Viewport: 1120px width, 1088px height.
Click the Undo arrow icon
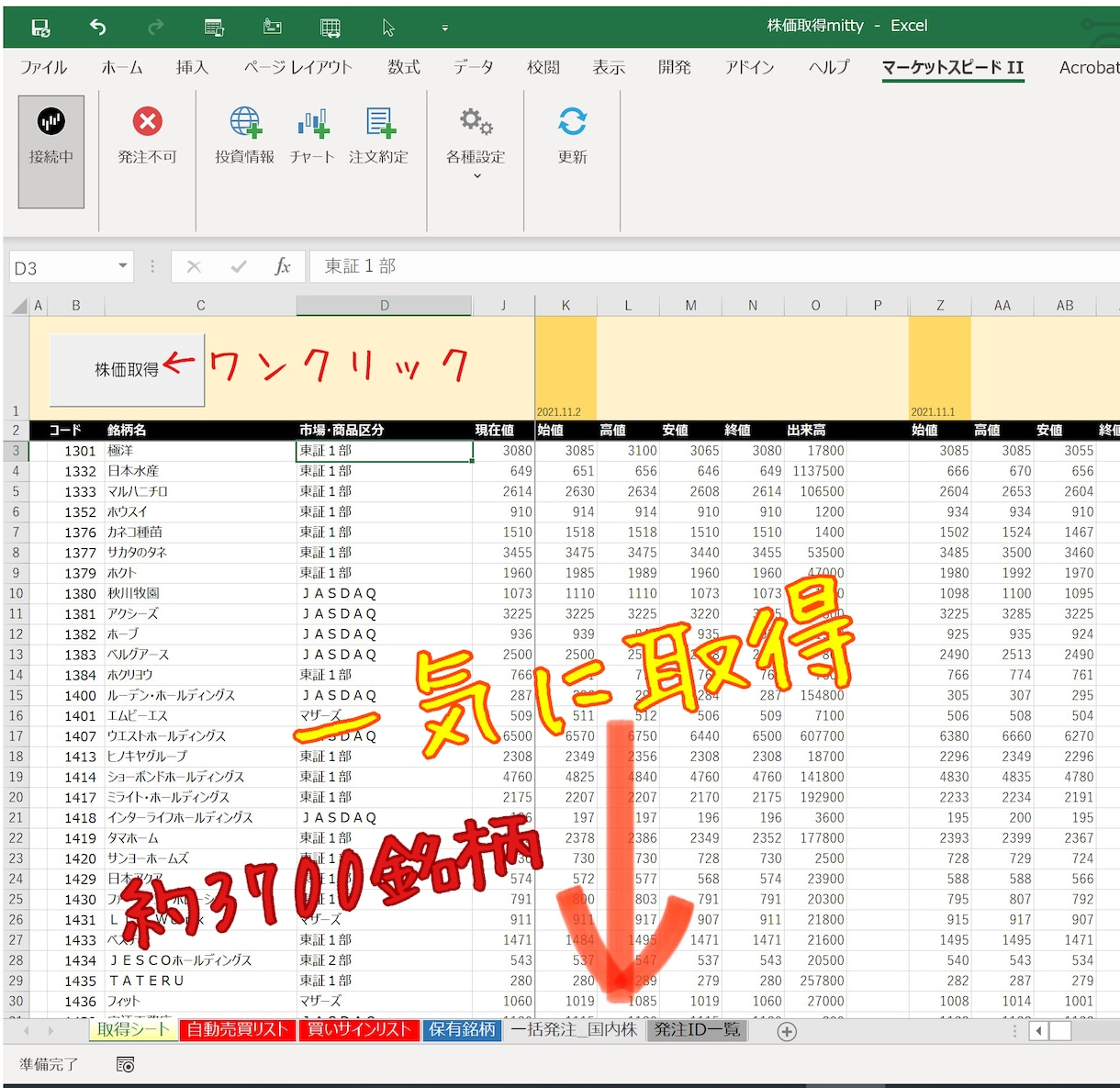[x=97, y=27]
